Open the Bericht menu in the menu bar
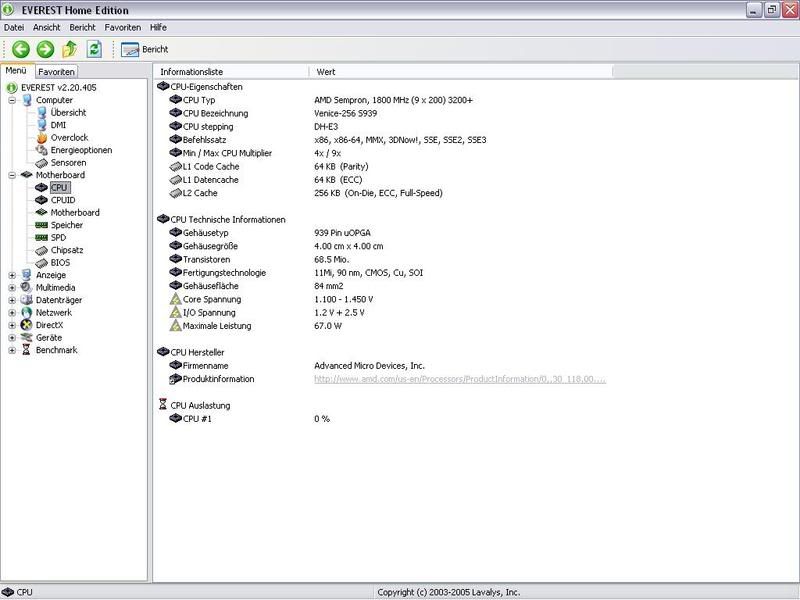800x600 pixels. (82, 28)
